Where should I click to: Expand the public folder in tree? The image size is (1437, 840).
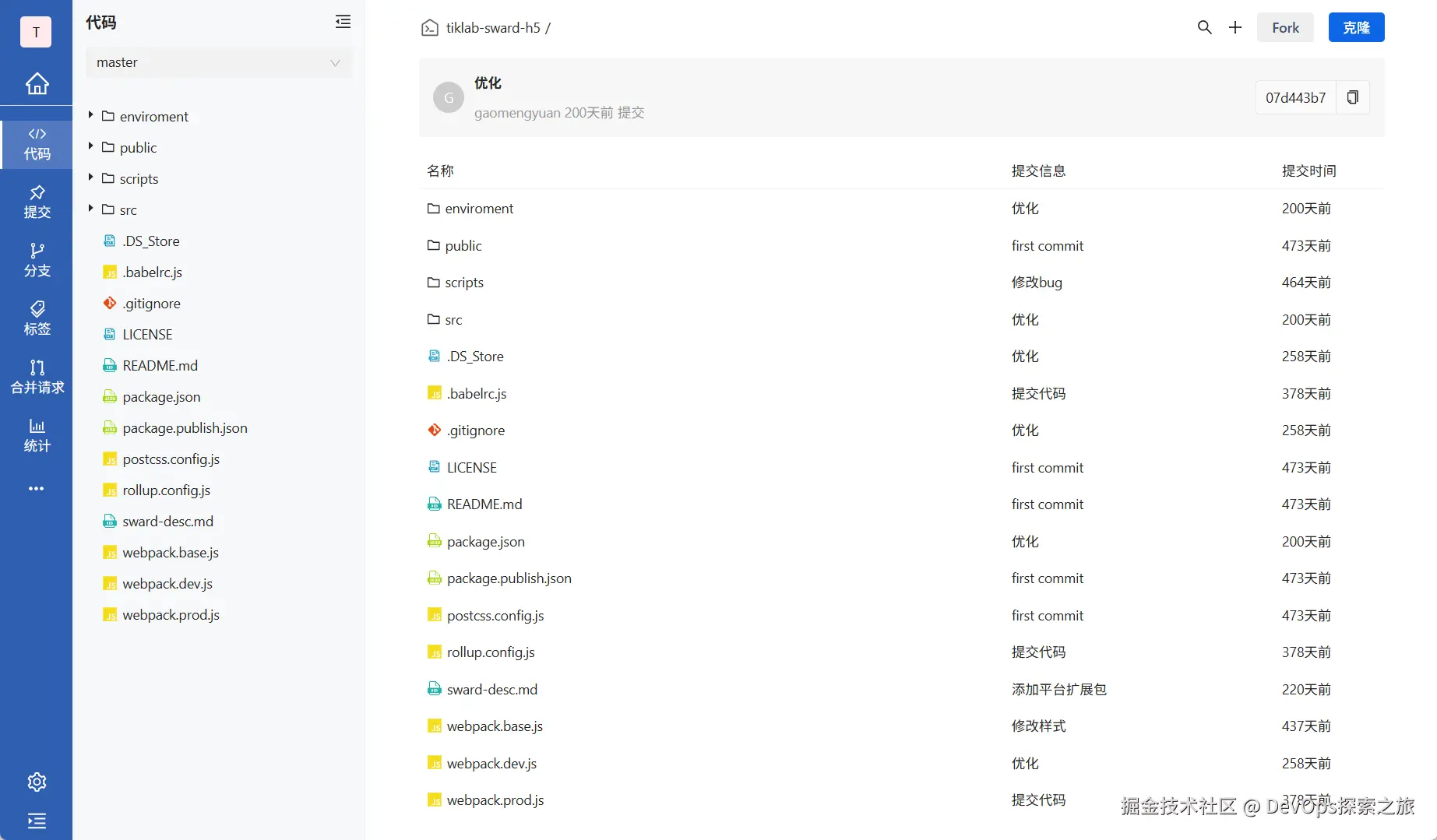90,146
